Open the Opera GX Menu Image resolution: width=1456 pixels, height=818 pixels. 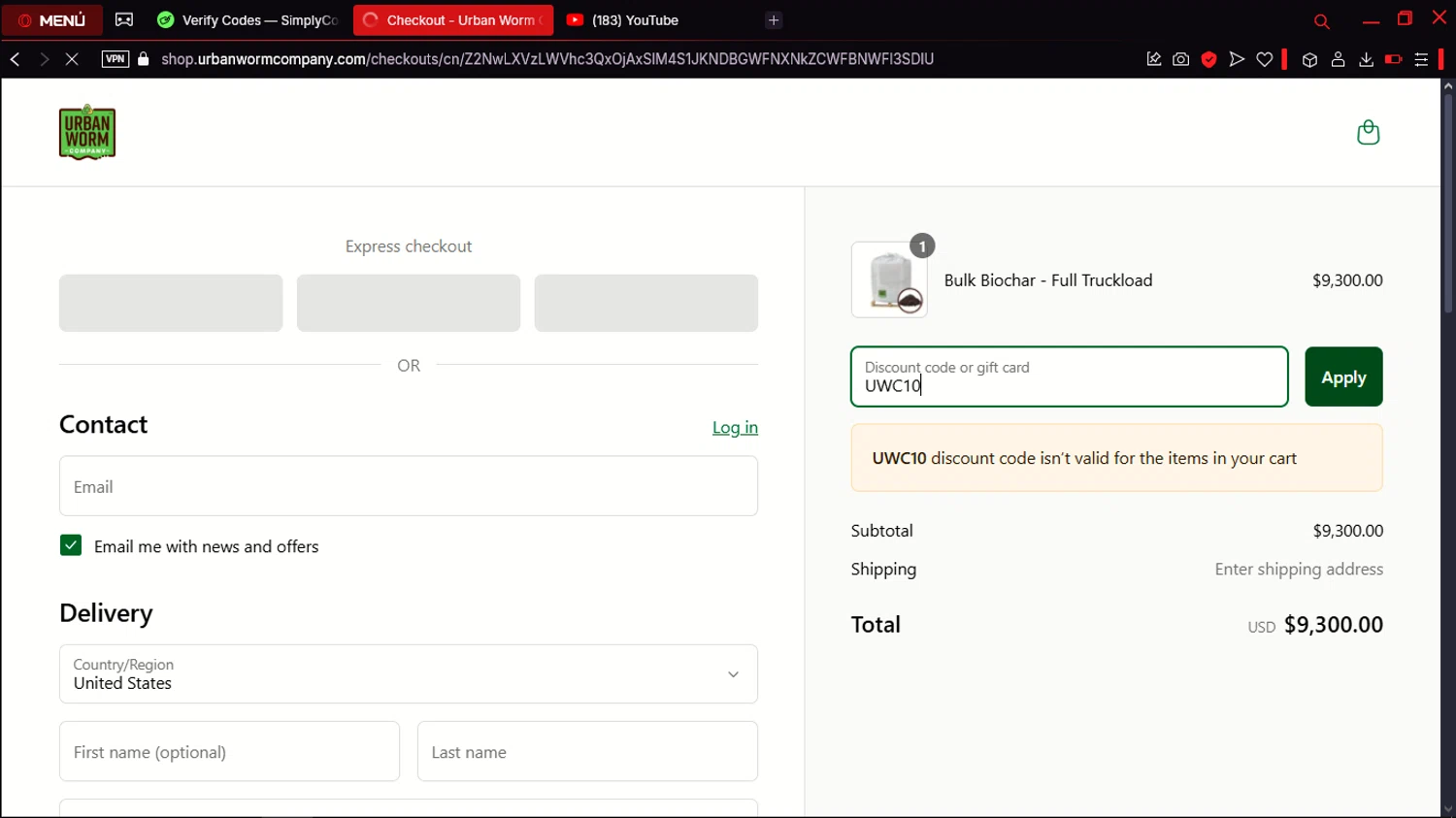(52, 20)
